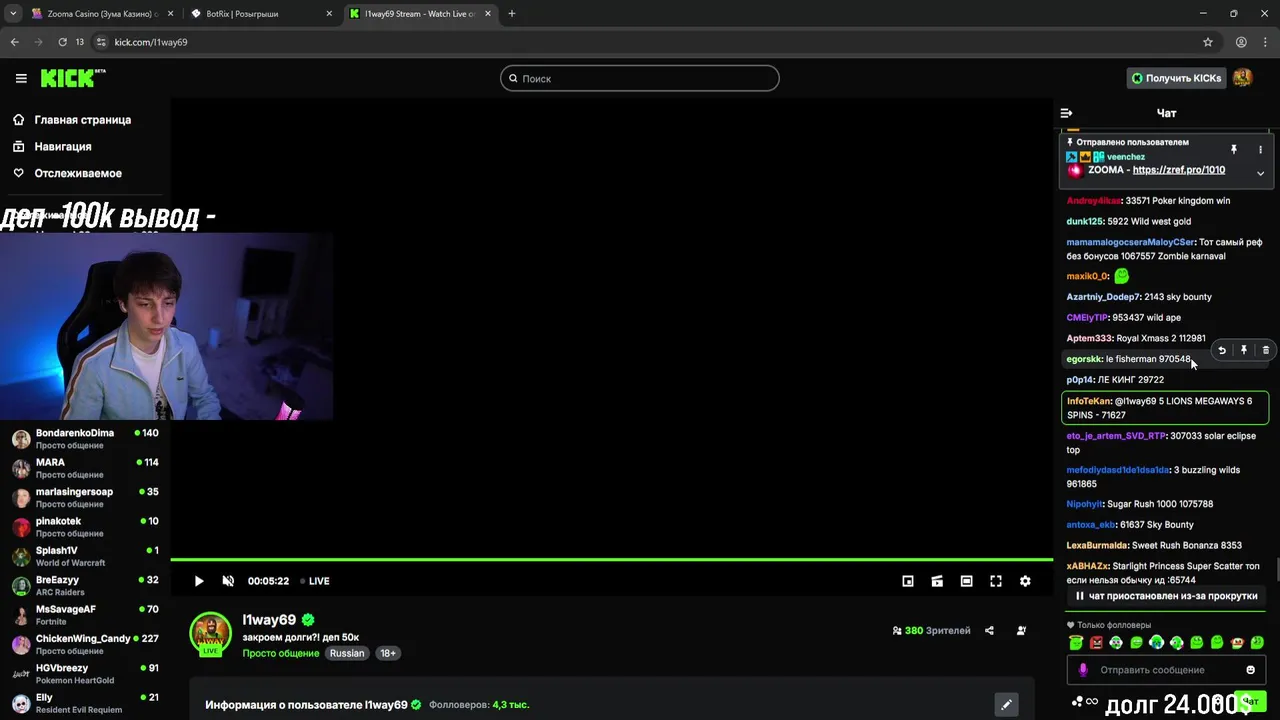Screen dimensions: 1280x720
Task: Go to the KICK logo home
Action: click(x=73, y=78)
